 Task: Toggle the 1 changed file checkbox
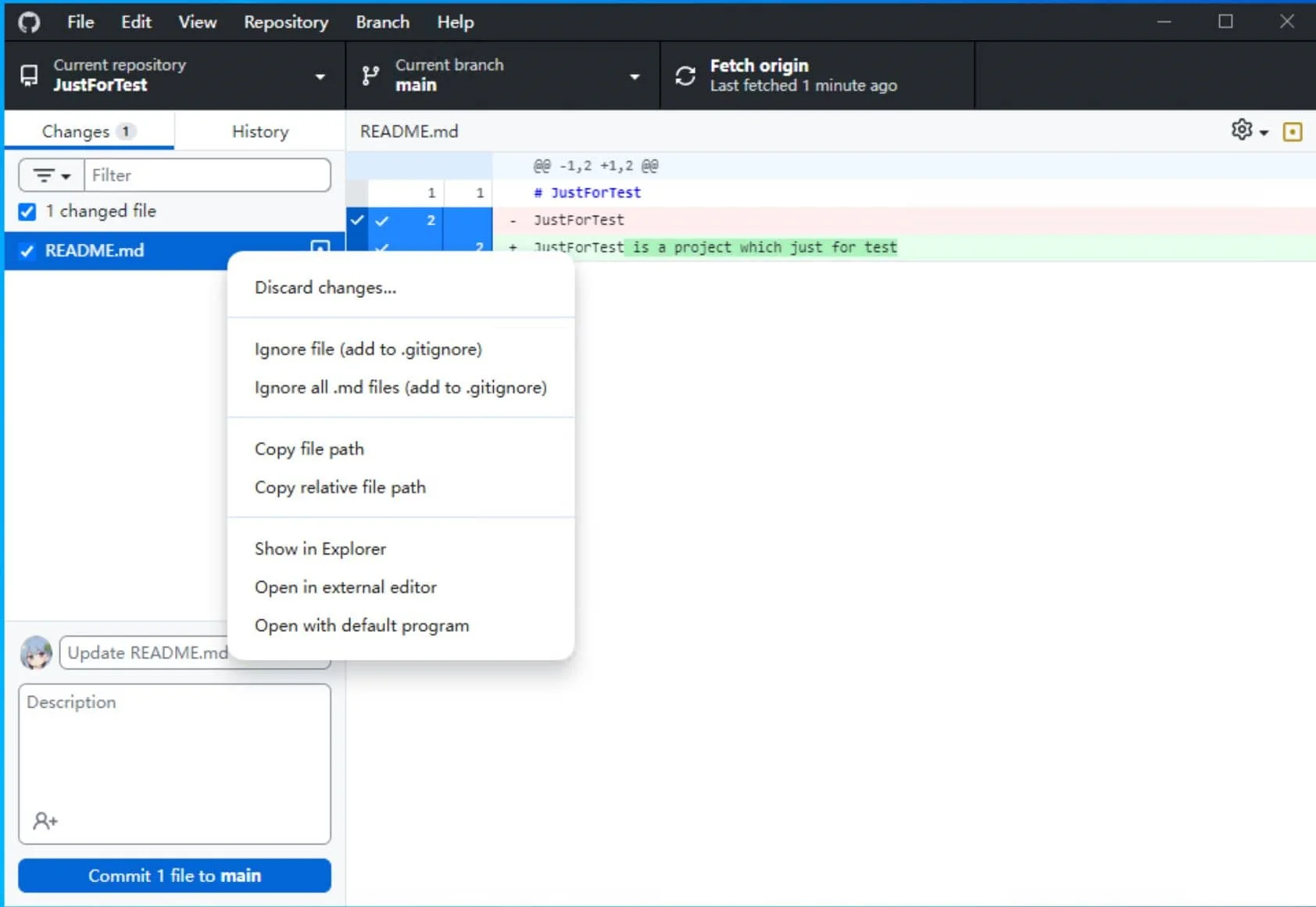[x=27, y=211]
